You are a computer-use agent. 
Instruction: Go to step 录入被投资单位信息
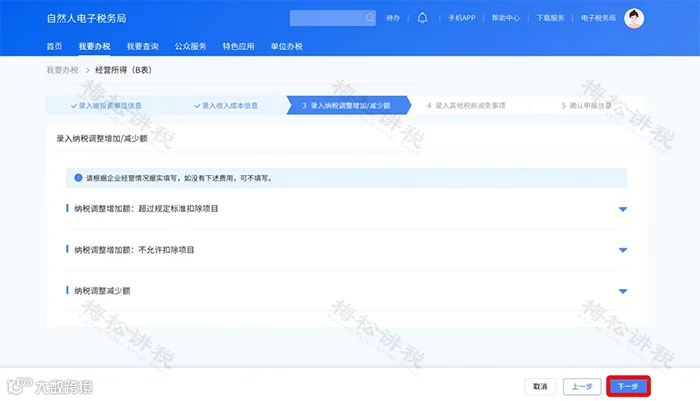click(106, 106)
